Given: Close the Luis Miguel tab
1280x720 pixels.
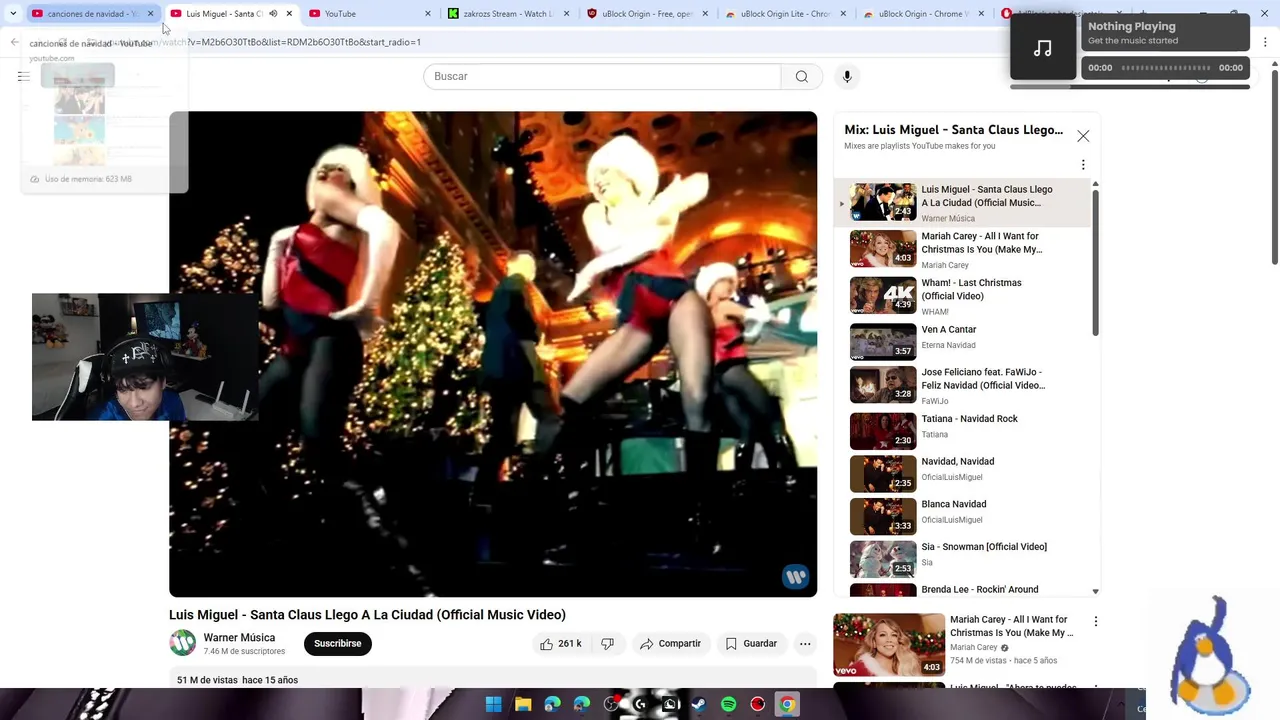Looking at the screenshot, I should coord(290,14).
